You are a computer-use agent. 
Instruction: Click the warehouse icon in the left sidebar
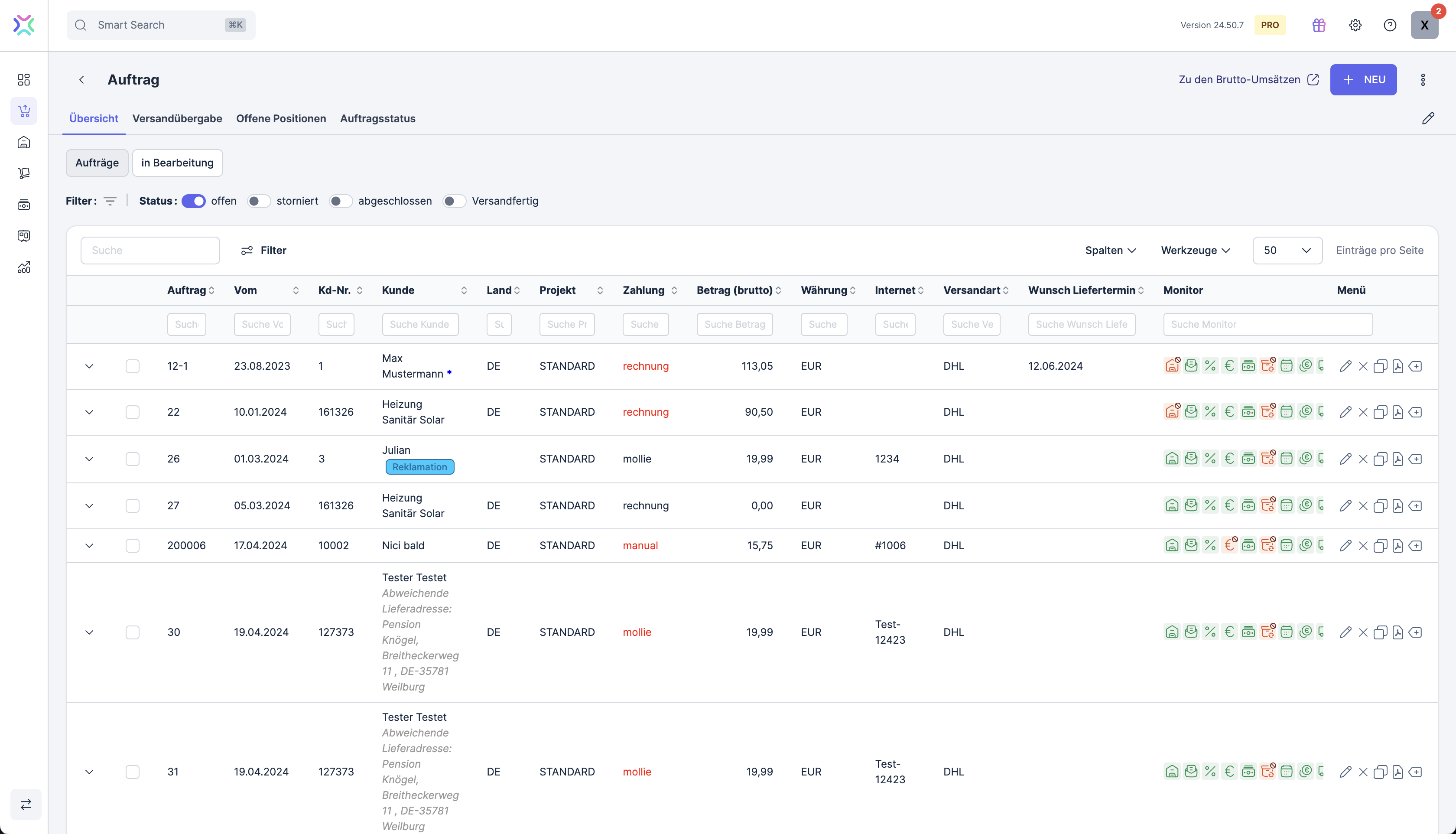click(x=24, y=142)
